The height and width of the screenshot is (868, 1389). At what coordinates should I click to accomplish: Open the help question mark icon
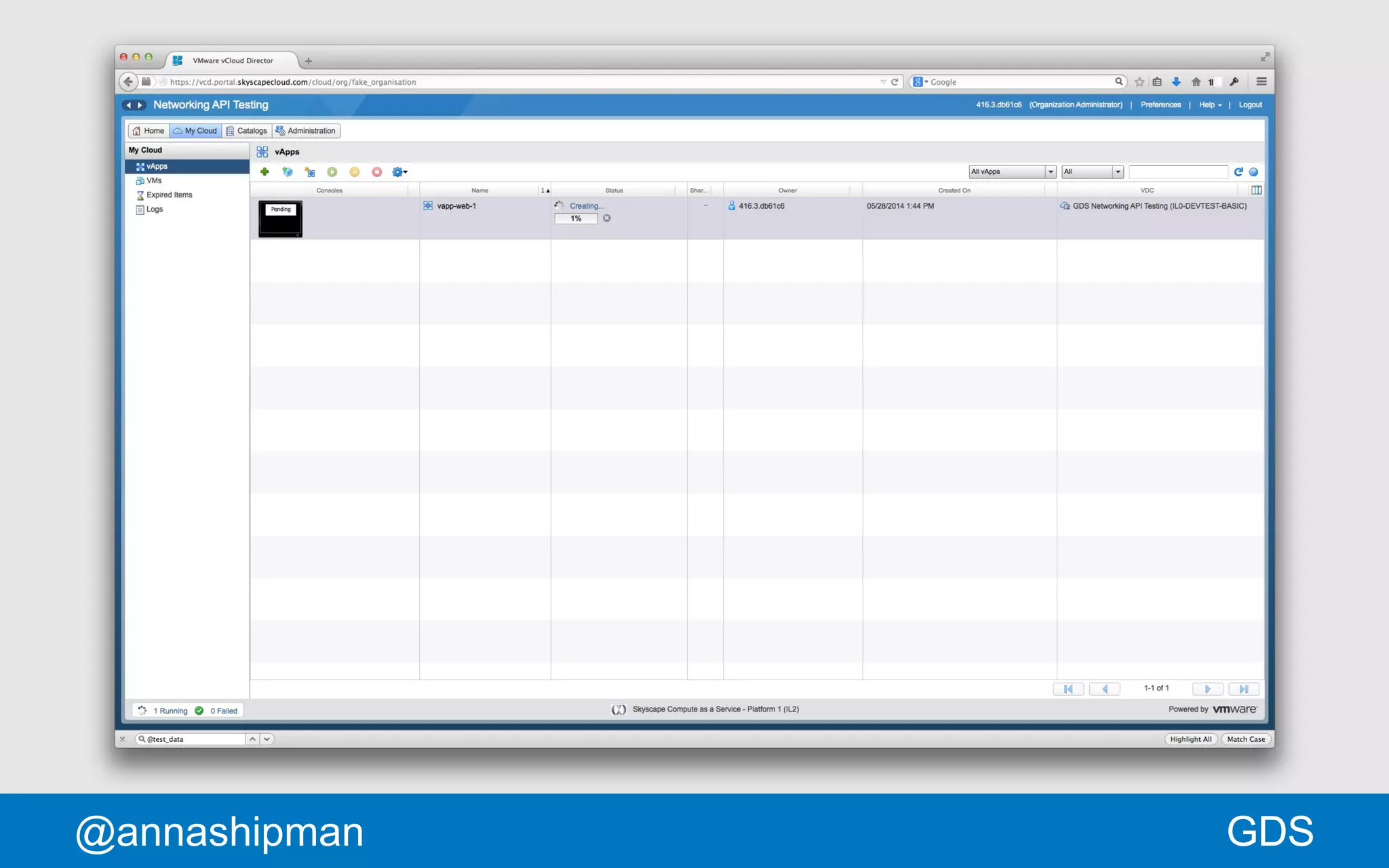[1253, 172]
